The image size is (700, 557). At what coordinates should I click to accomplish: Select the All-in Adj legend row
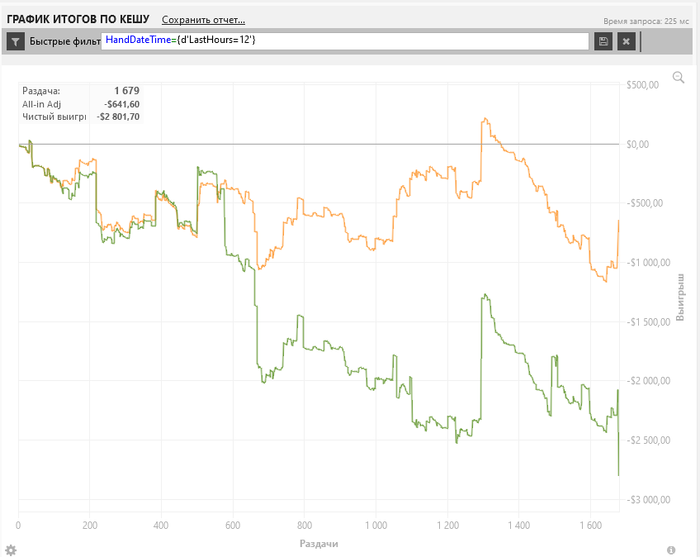point(81,104)
